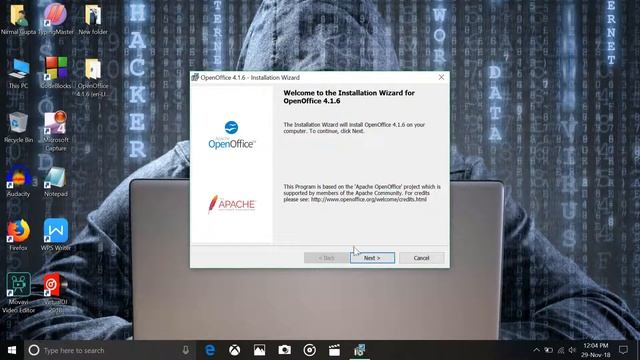The width and height of the screenshot is (640, 360).
Task: Click the Apache feather logo
Action: (231, 204)
